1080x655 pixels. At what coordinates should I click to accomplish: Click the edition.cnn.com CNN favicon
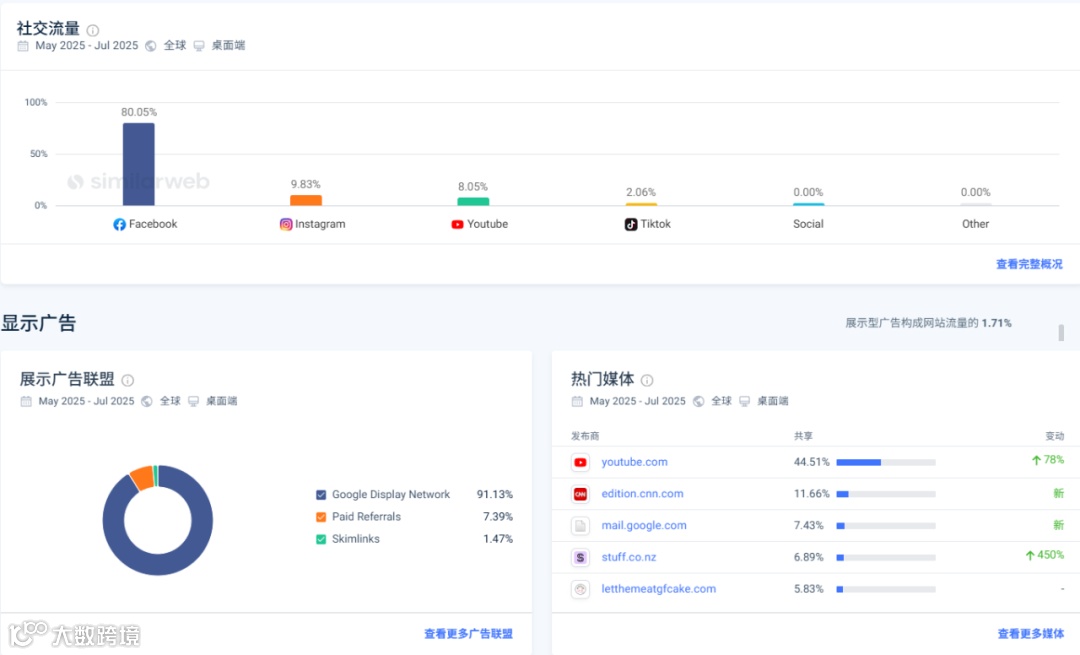pyautogui.click(x=581, y=494)
